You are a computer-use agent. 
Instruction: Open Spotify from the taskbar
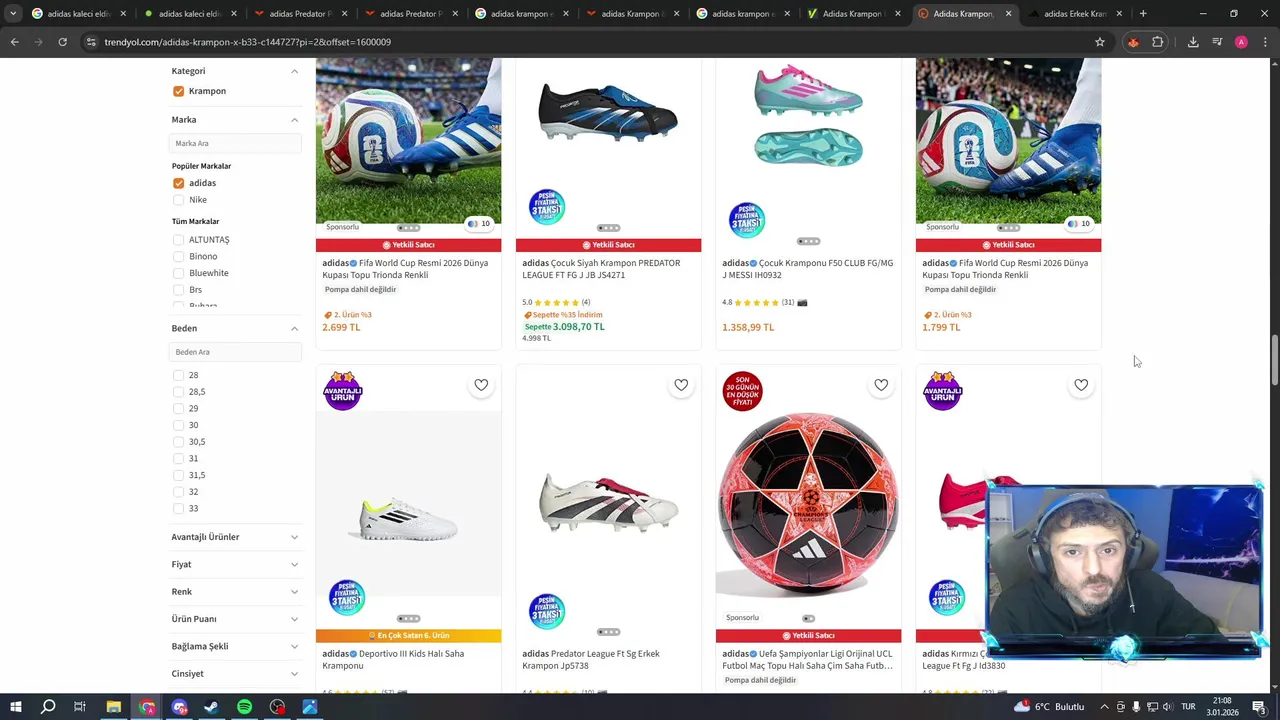click(x=245, y=707)
